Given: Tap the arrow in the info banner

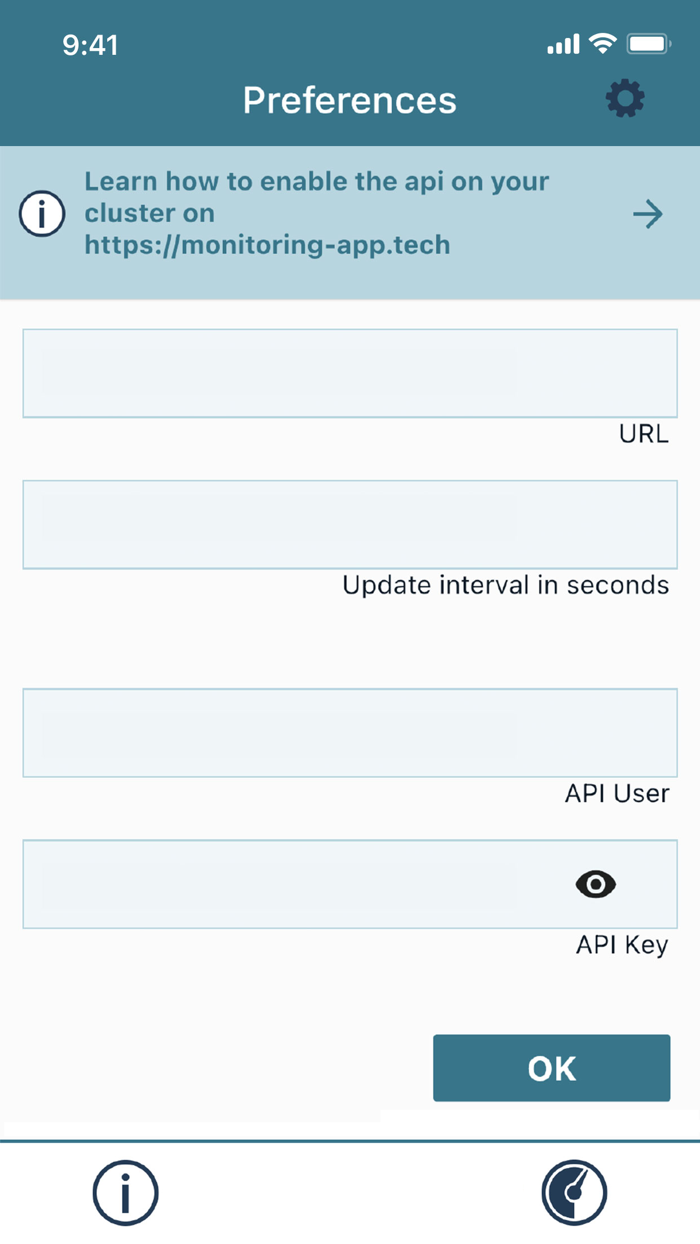Looking at the screenshot, I should (x=649, y=213).
